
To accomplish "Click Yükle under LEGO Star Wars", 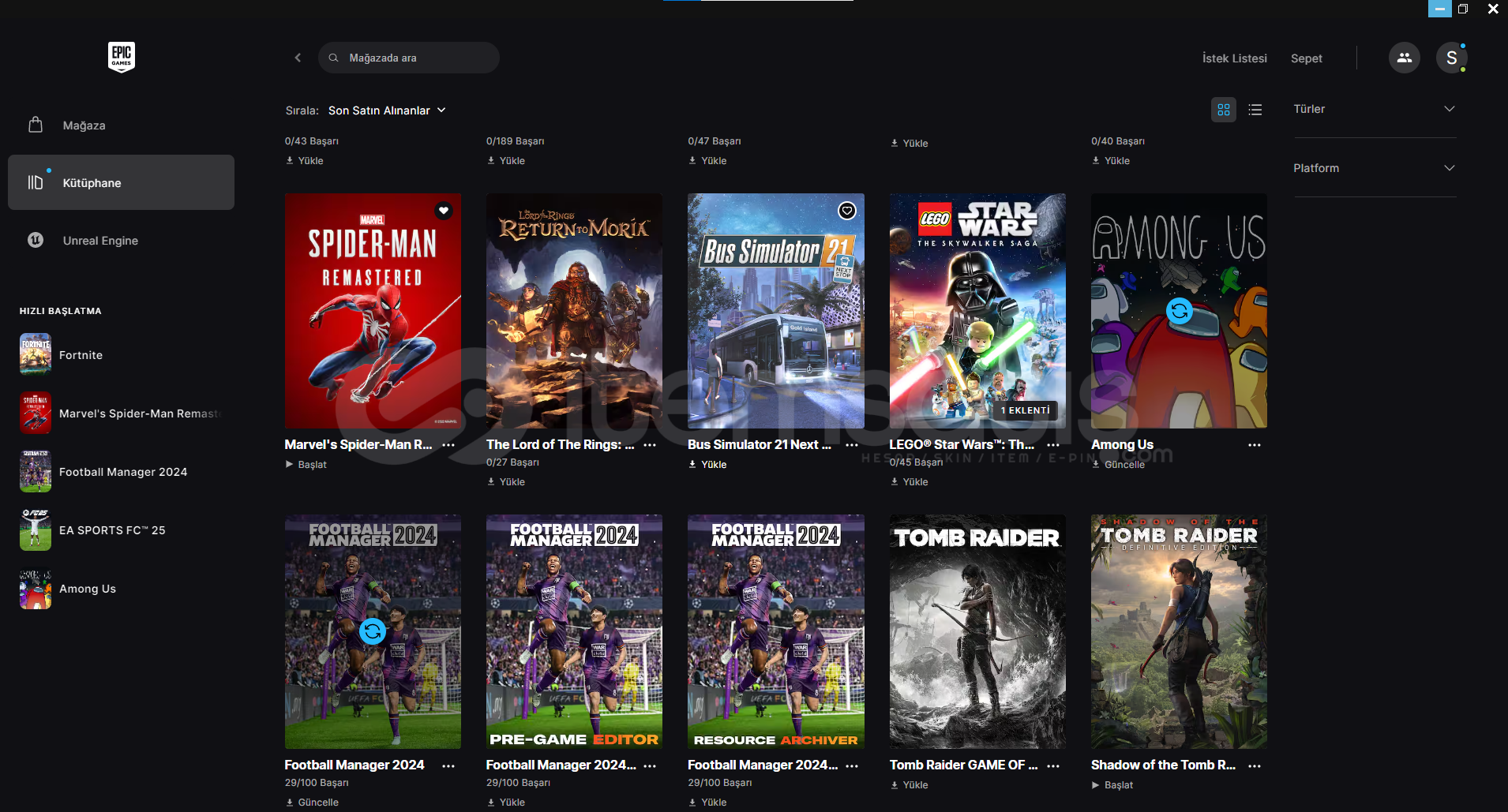I will tap(910, 482).
